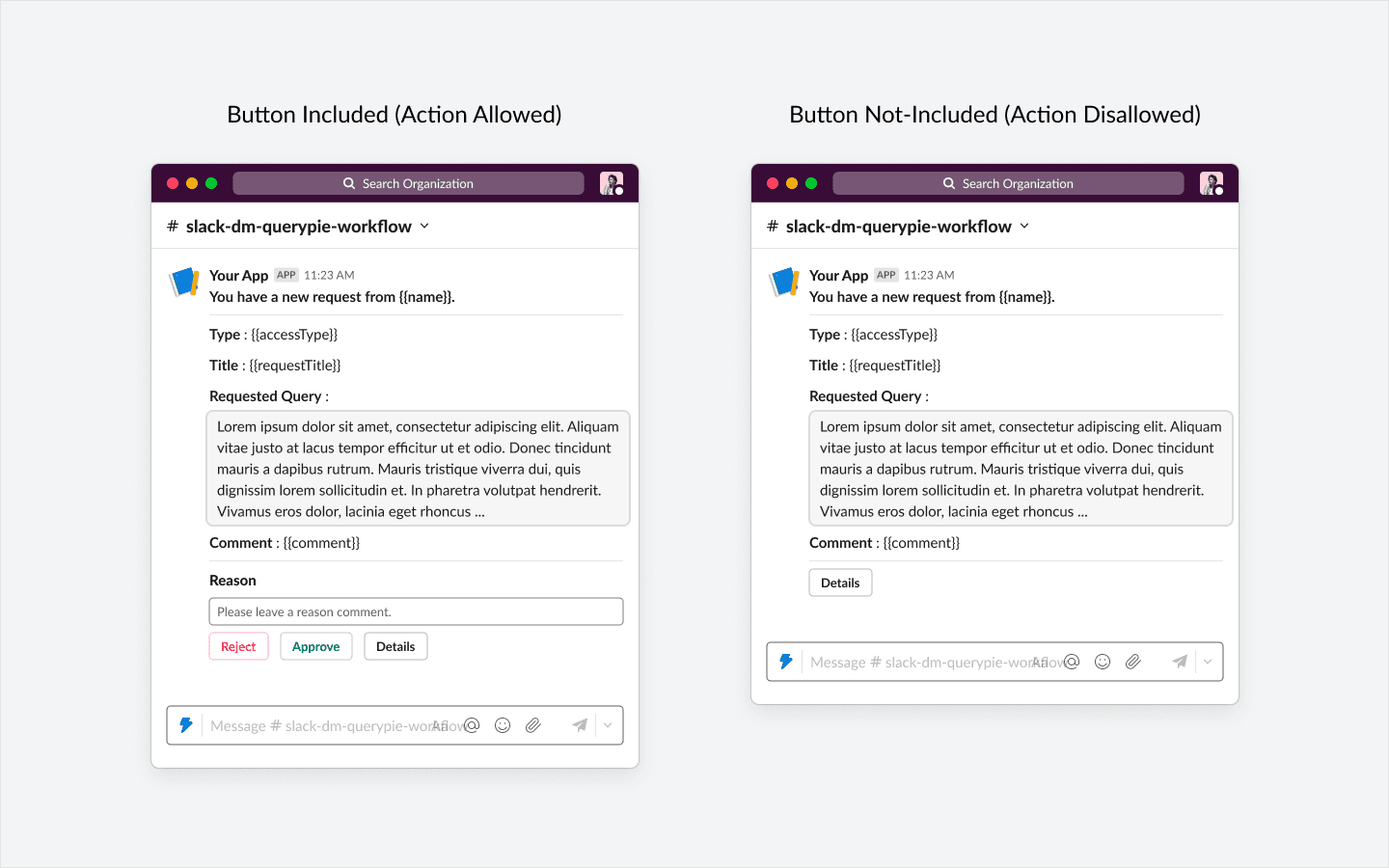Viewport: 1389px width, 868px height.
Task: Click the search magnifier in Search Organization bar
Action: (348, 183)
